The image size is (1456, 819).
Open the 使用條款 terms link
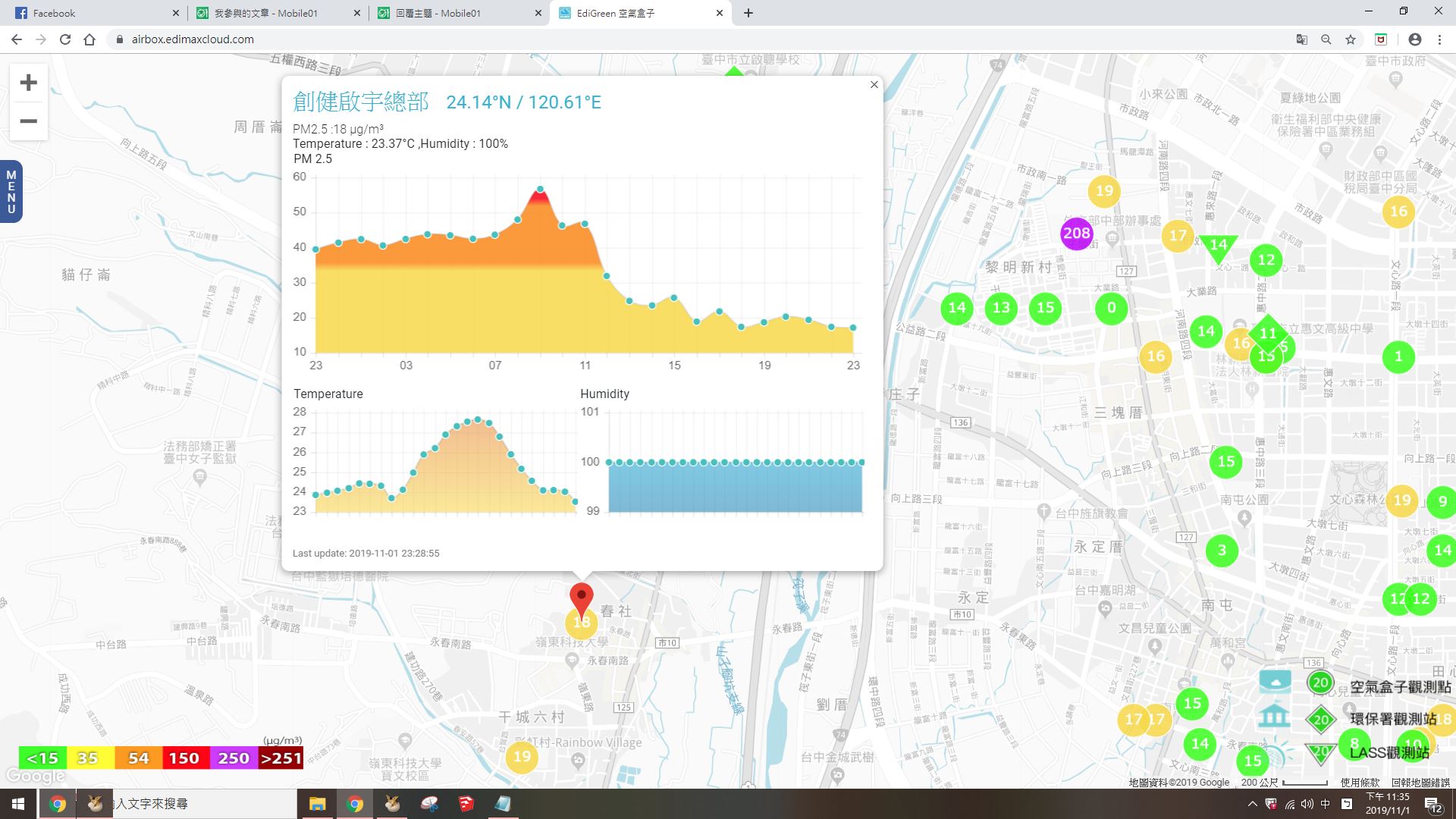click(1360, 782)
